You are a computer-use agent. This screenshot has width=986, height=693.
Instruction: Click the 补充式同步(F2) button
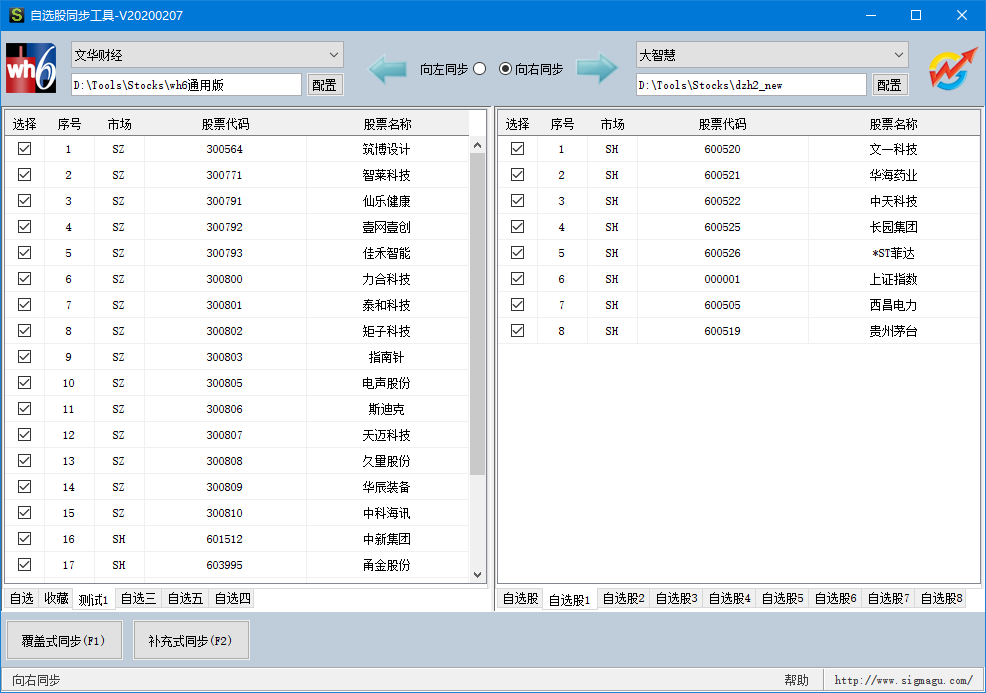(x=191, y=641)
